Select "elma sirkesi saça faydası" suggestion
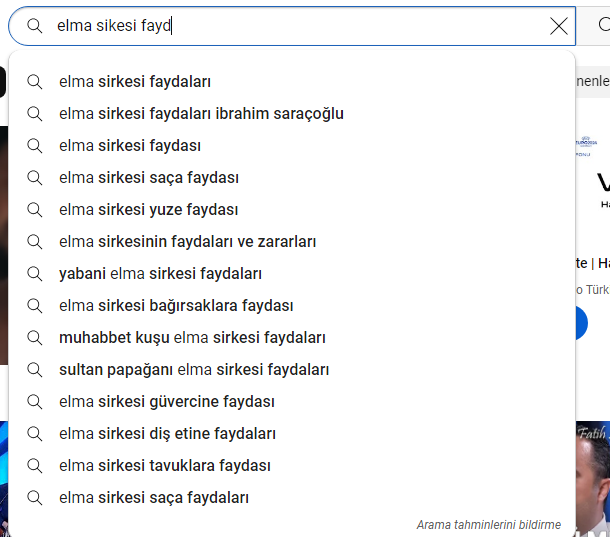The height and width of the screenshot is (537, 610). click(x=292, y=177)
